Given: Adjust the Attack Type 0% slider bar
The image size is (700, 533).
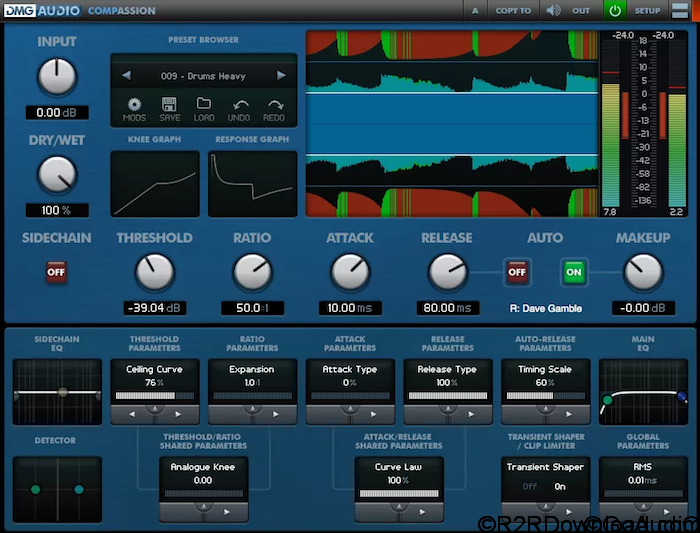Looking at the screenshot, I should tap(350, 396).
